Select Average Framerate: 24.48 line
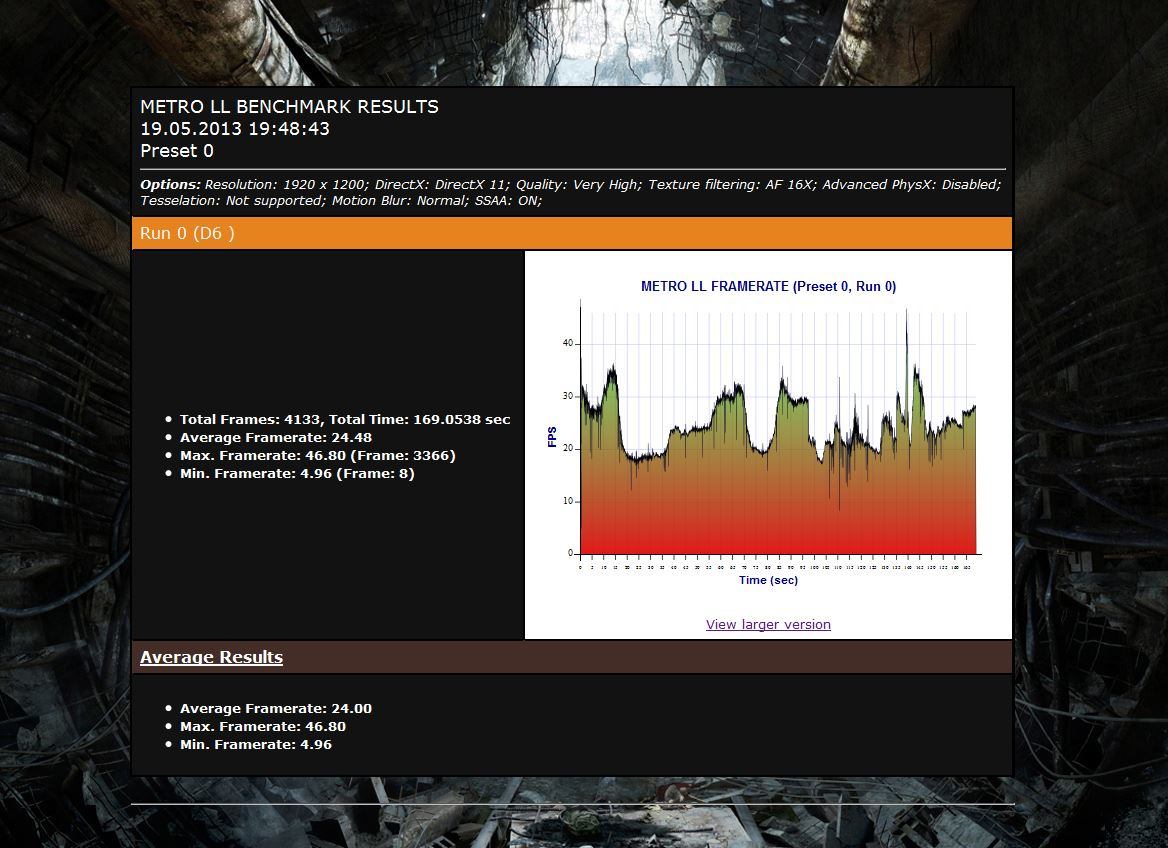The image size is (1168, 848). (276, 437)
